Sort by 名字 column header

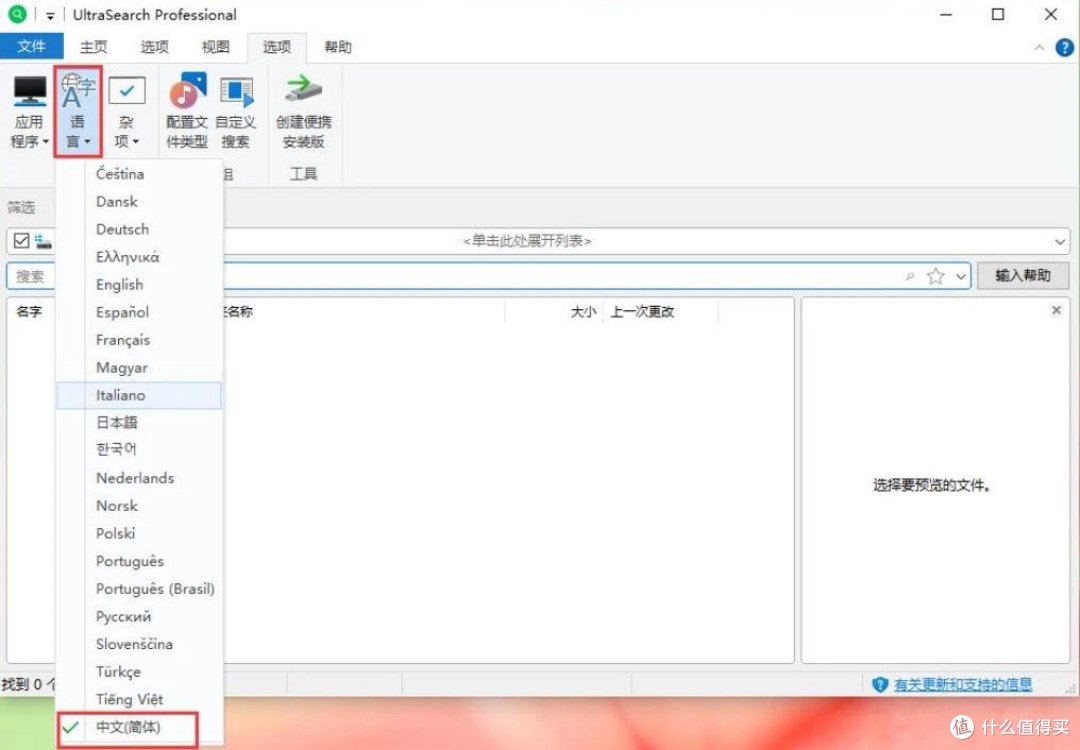(x=29, y=311)
